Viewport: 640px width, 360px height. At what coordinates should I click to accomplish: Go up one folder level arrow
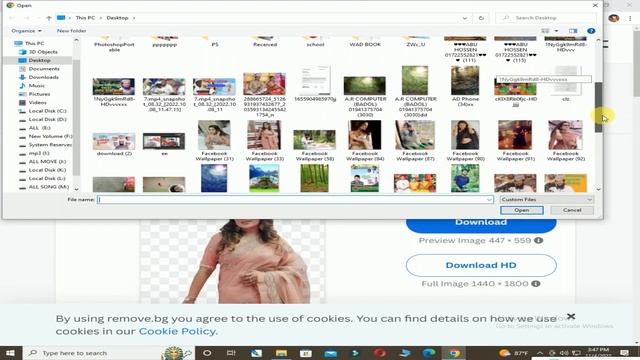coord(49,18)
